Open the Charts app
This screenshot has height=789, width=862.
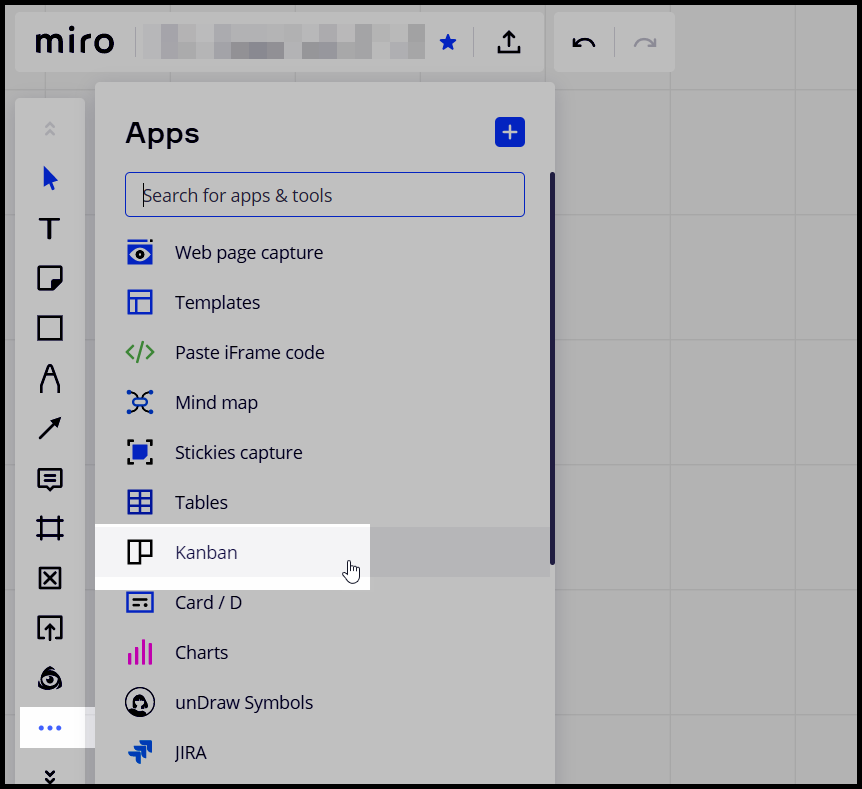click(322, 653)
